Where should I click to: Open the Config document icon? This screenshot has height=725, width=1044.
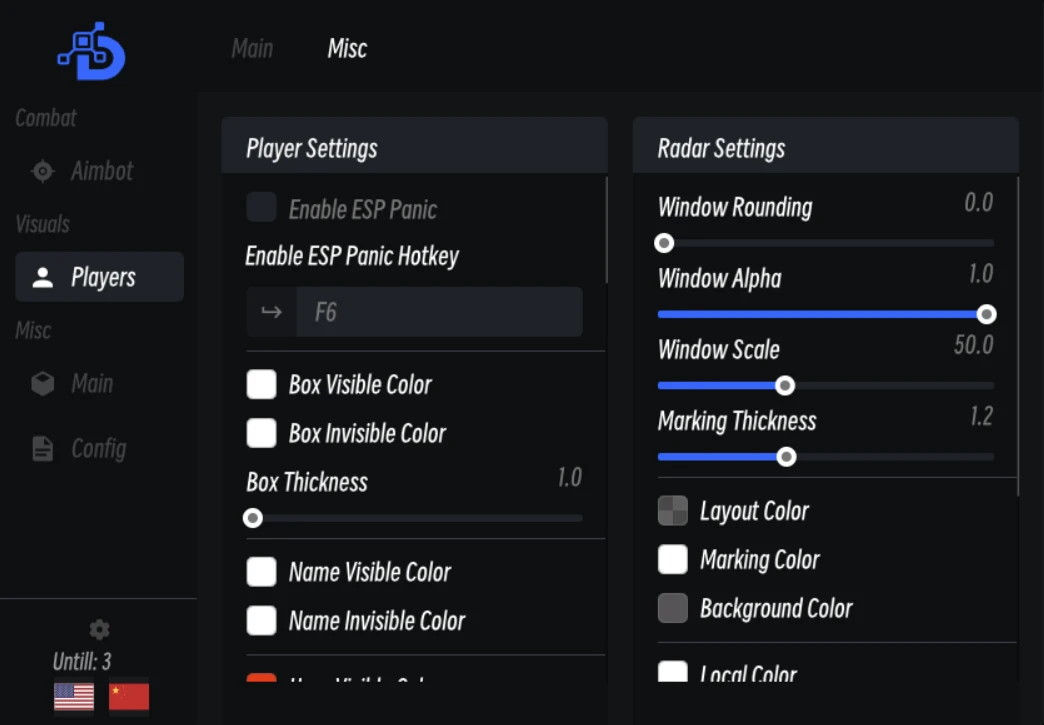(x=43, y=449)
